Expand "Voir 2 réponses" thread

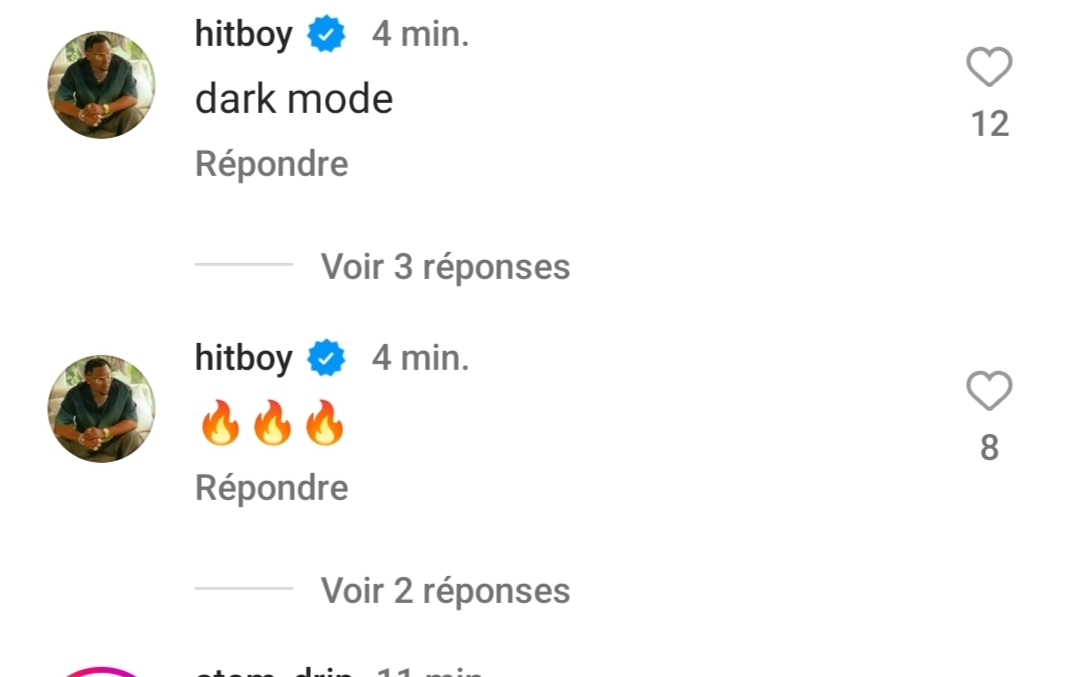coord(445,590)
